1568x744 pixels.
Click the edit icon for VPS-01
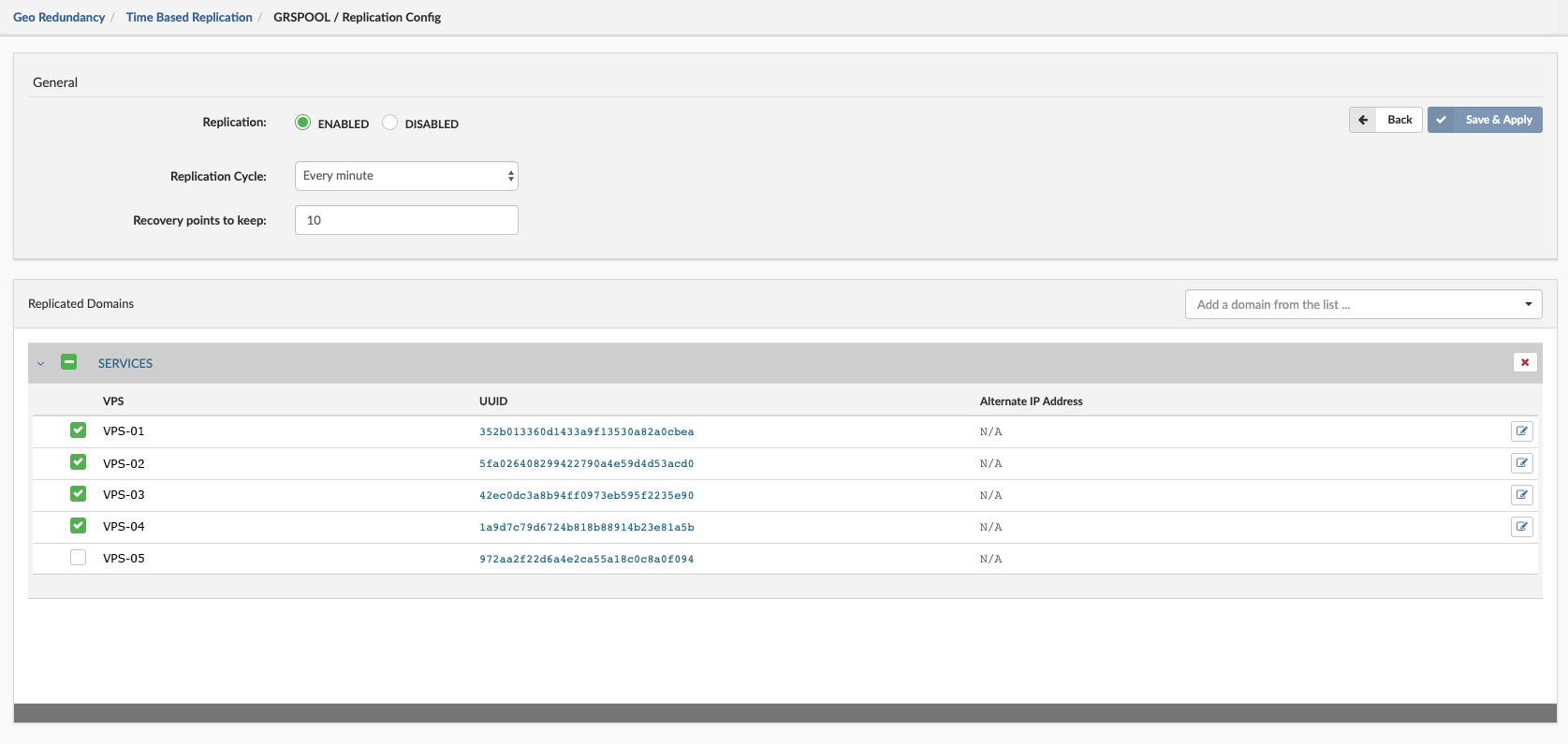coord(1521,431)
